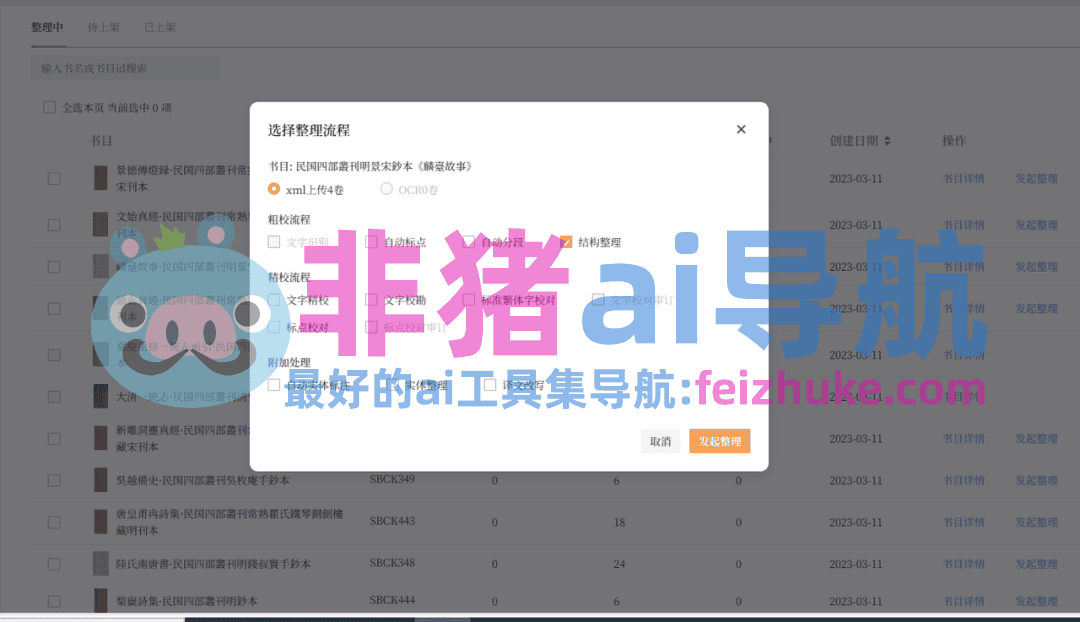1080x622 pixels.
Task: Uncheck the 结构整理 option
Action: pos(565,241)
